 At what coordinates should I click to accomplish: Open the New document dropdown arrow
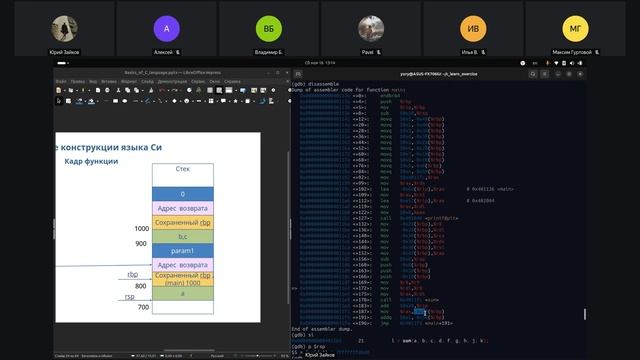tap(65, 91)
